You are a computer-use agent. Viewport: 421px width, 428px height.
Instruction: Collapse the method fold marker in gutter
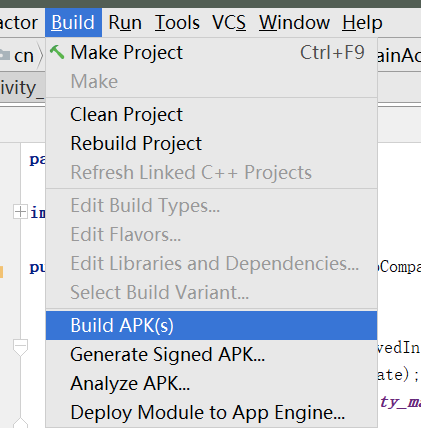point(20,347)
